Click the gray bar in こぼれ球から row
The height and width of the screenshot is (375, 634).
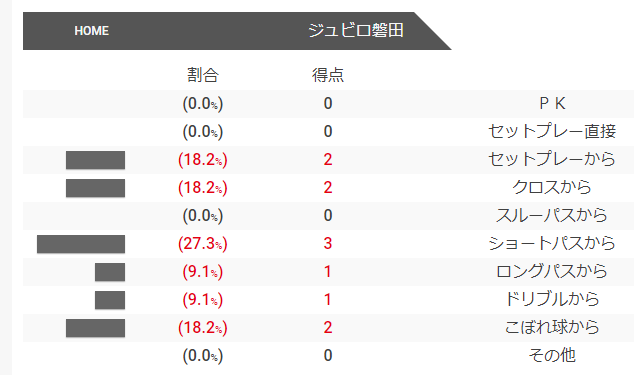click(95, 328)
